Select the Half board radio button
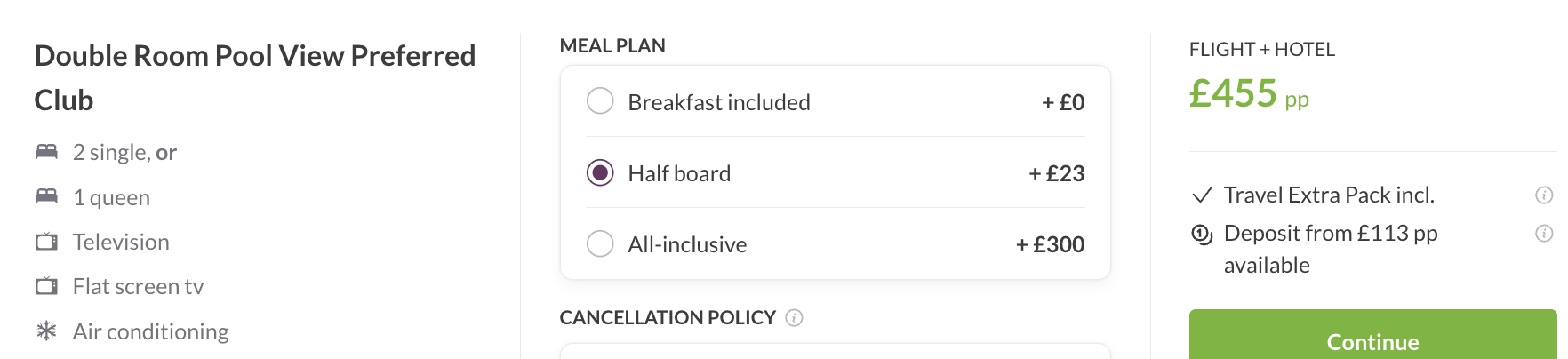This screenshot has width=1568, height=359. (600, 172)
